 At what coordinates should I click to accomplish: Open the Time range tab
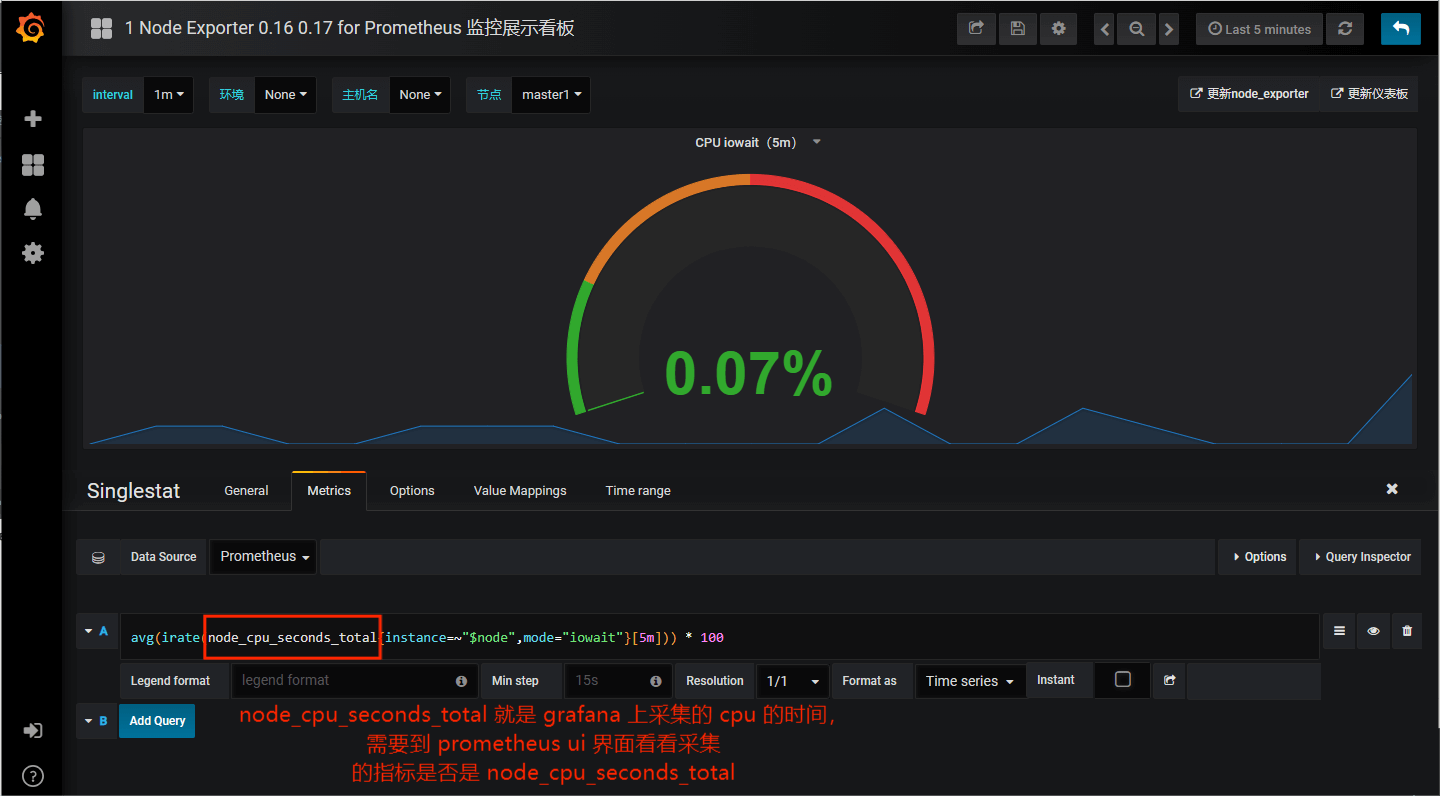click(x=638, y=490)
